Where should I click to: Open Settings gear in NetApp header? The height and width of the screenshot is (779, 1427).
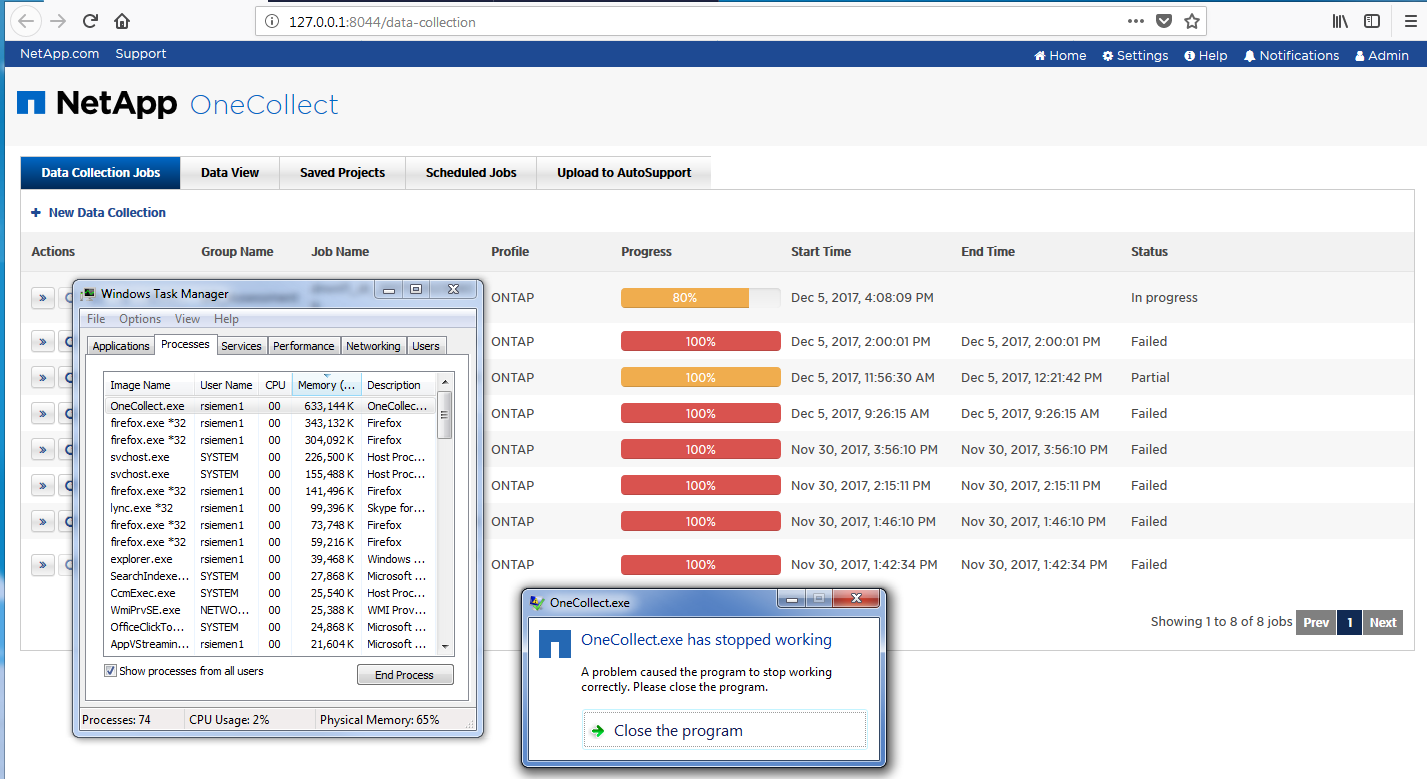pos(1135,56)
